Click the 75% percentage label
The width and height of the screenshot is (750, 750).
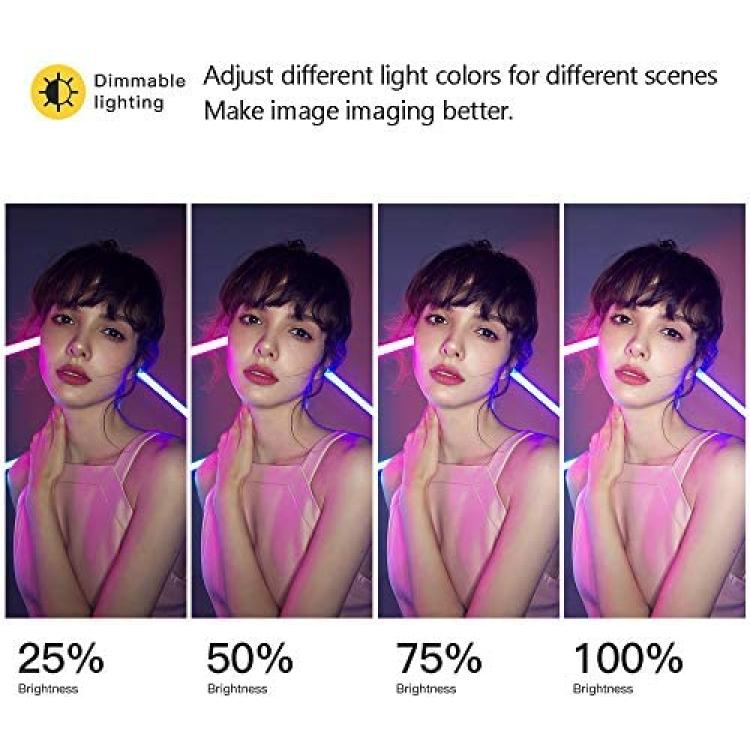439,658
